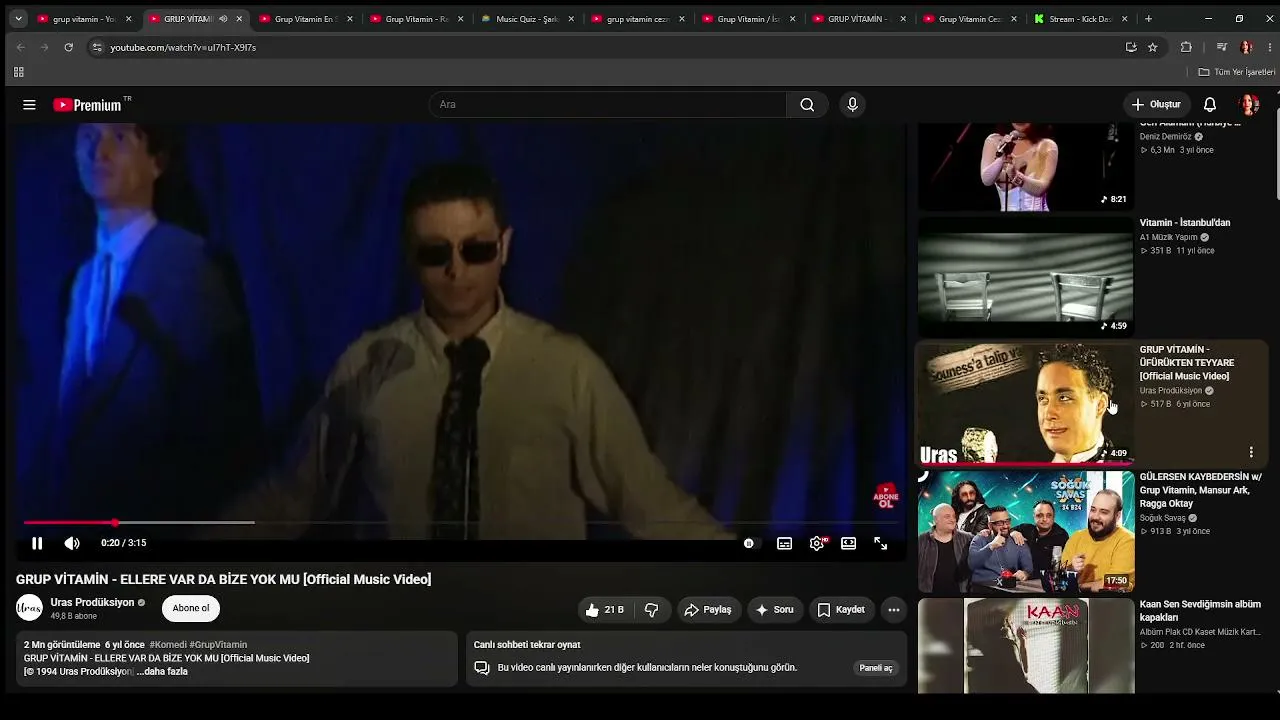This screenshot has height=720, width=1280.
Task: Open A1 Müzik Yapım channel link
Action: 1169,238
